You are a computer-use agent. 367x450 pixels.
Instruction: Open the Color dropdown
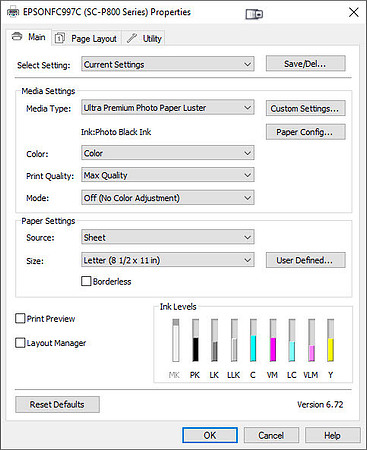tap(168, 153)
